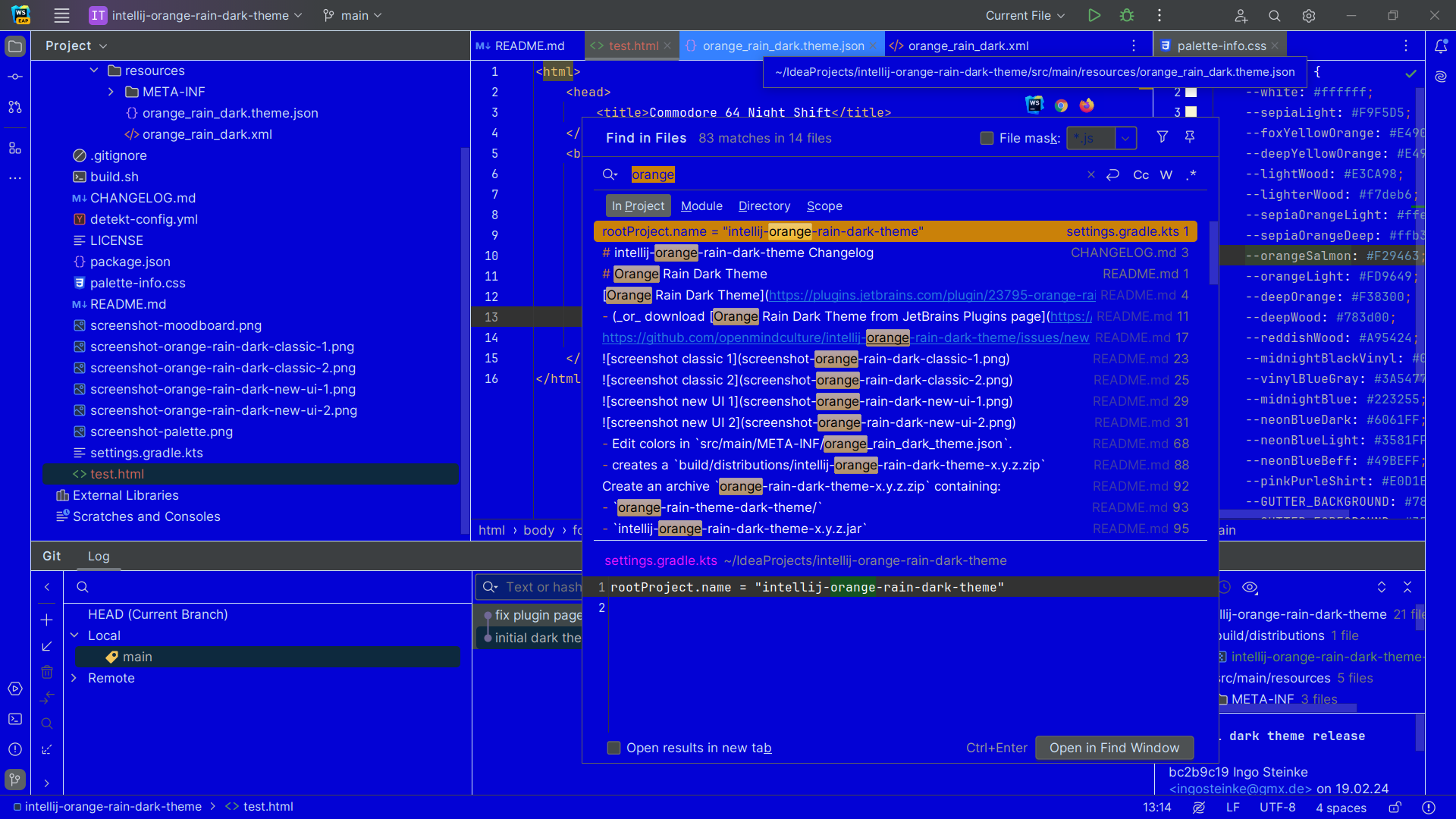Image resolution: width=1456 pixels, height=819 pixels.
Task: Pin the Find in Files popup
Action: pos(1190,137)
